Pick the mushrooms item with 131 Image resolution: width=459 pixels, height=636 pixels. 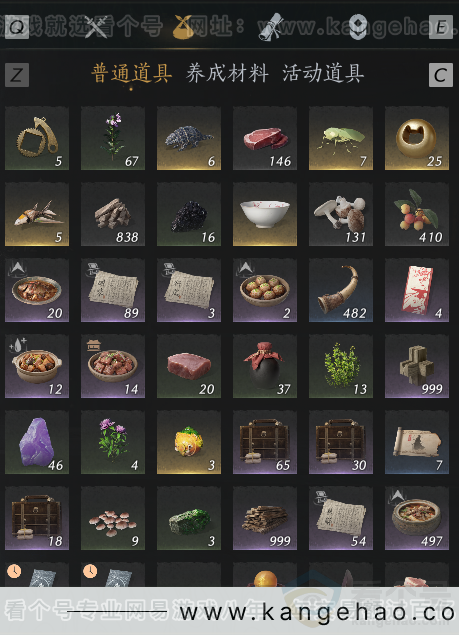click(341, 214)
